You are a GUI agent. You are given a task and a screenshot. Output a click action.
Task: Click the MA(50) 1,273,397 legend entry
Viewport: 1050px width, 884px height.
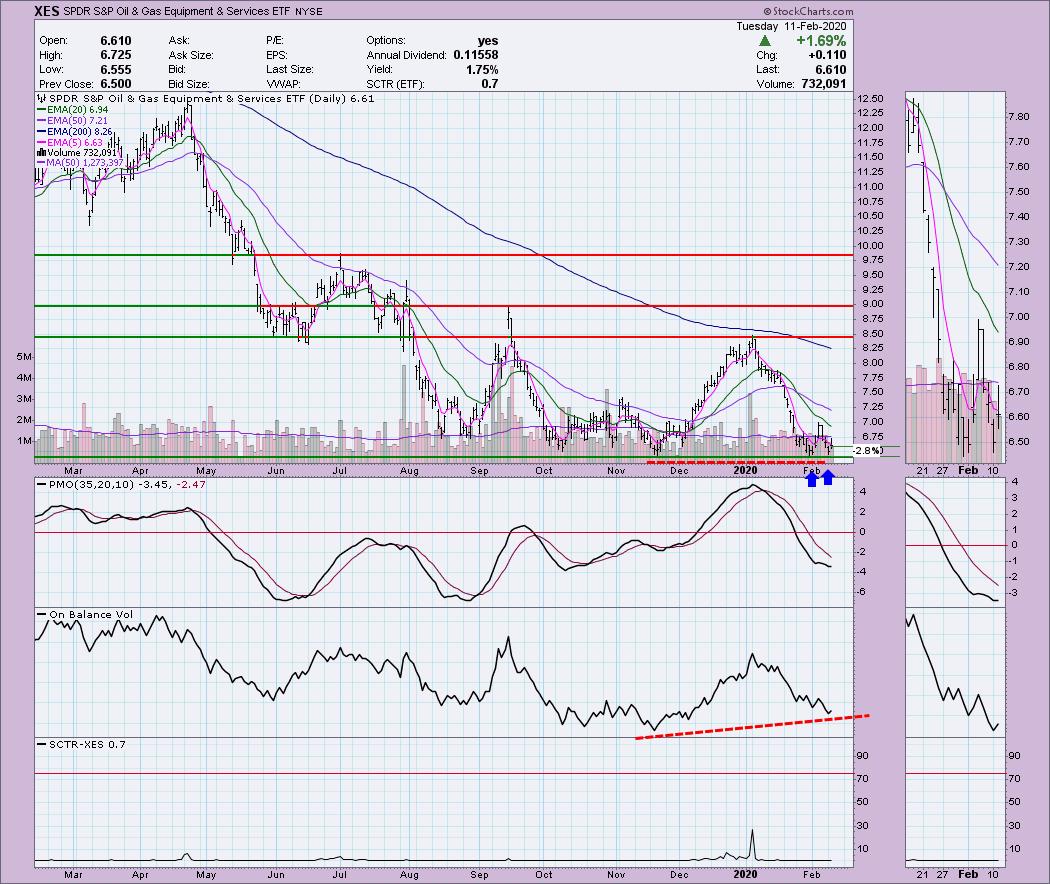tap(80, 163)
